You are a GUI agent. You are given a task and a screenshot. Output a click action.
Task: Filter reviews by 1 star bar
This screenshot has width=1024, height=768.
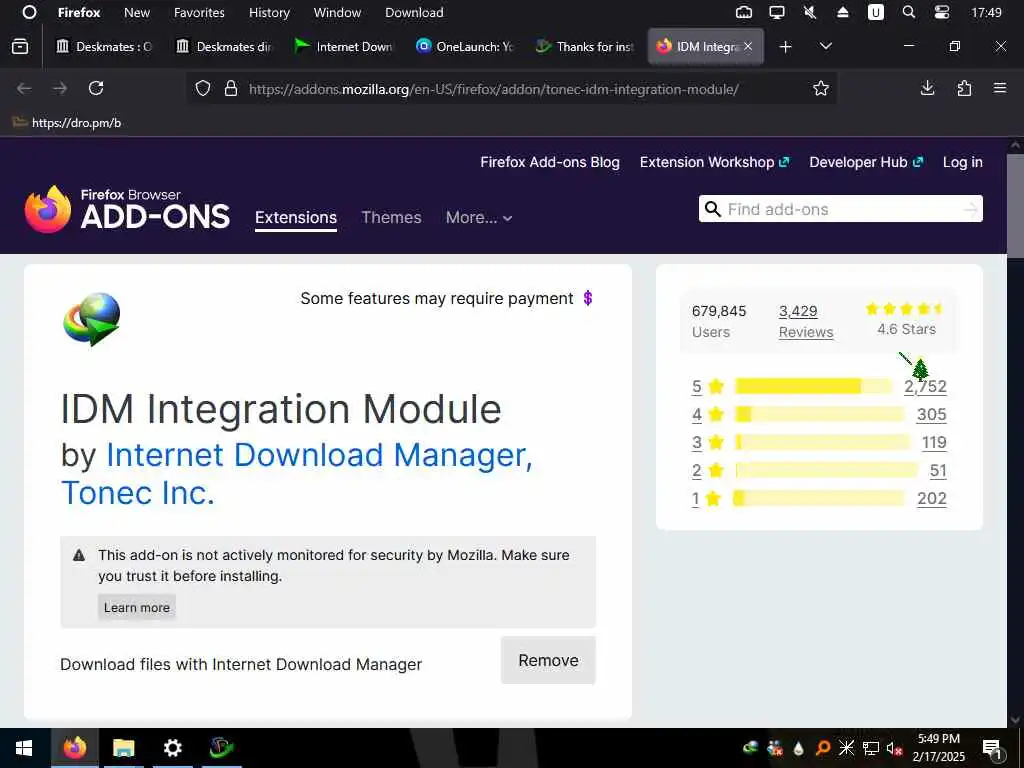point(820,498)
